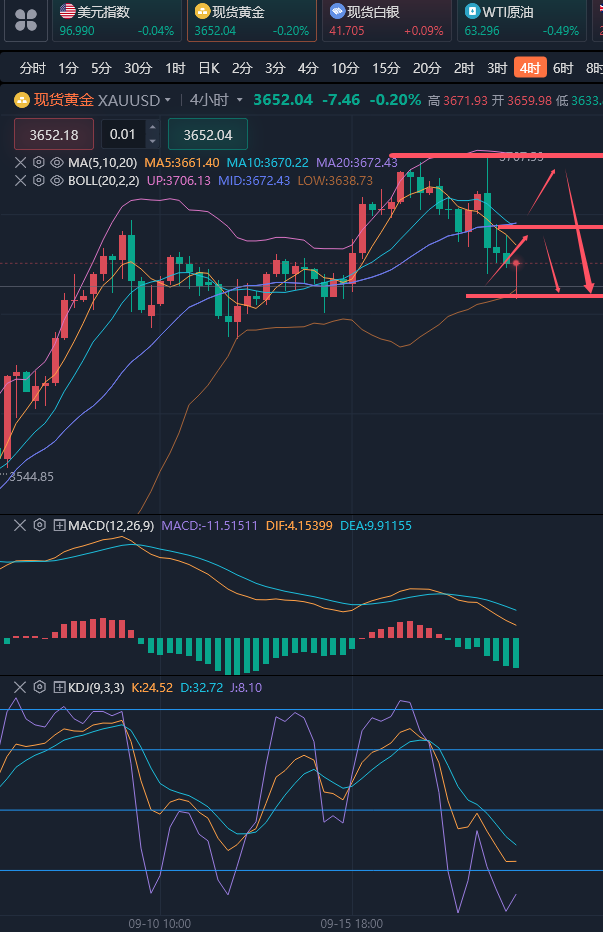
Task: Open settings gear for KDJ(9,3,3)
Action: (x=39, y=687)
